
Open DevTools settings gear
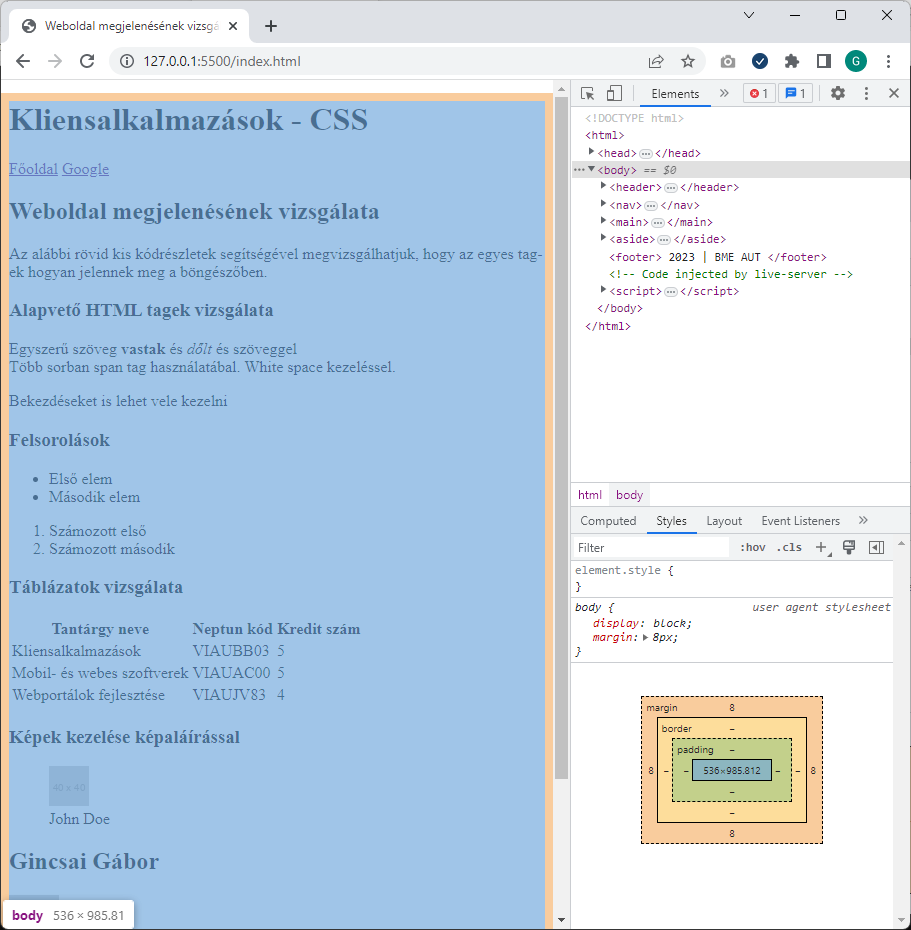[837, 93]
